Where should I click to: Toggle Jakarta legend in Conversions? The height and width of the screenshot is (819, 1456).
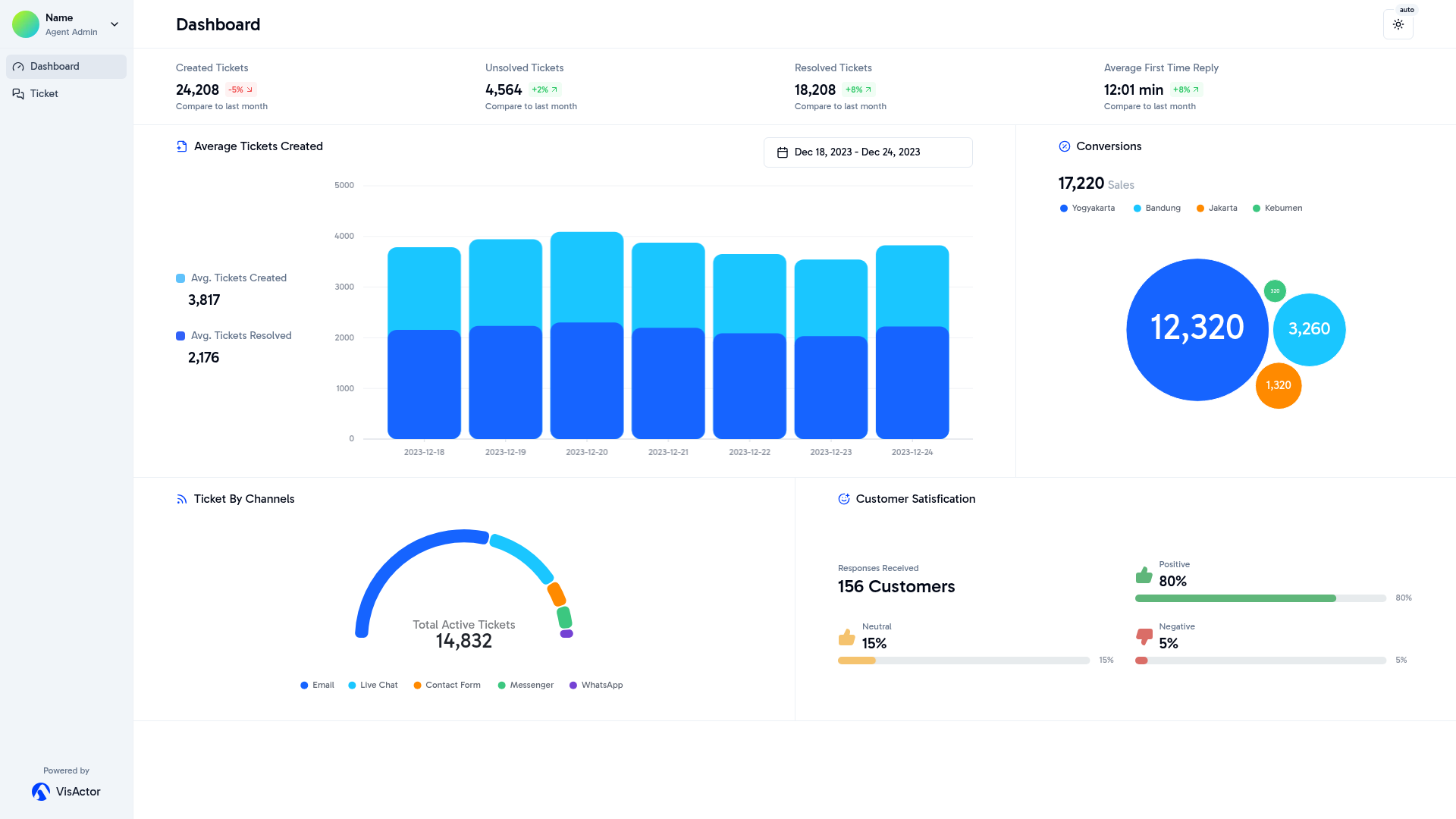[x=1216, y=209]
